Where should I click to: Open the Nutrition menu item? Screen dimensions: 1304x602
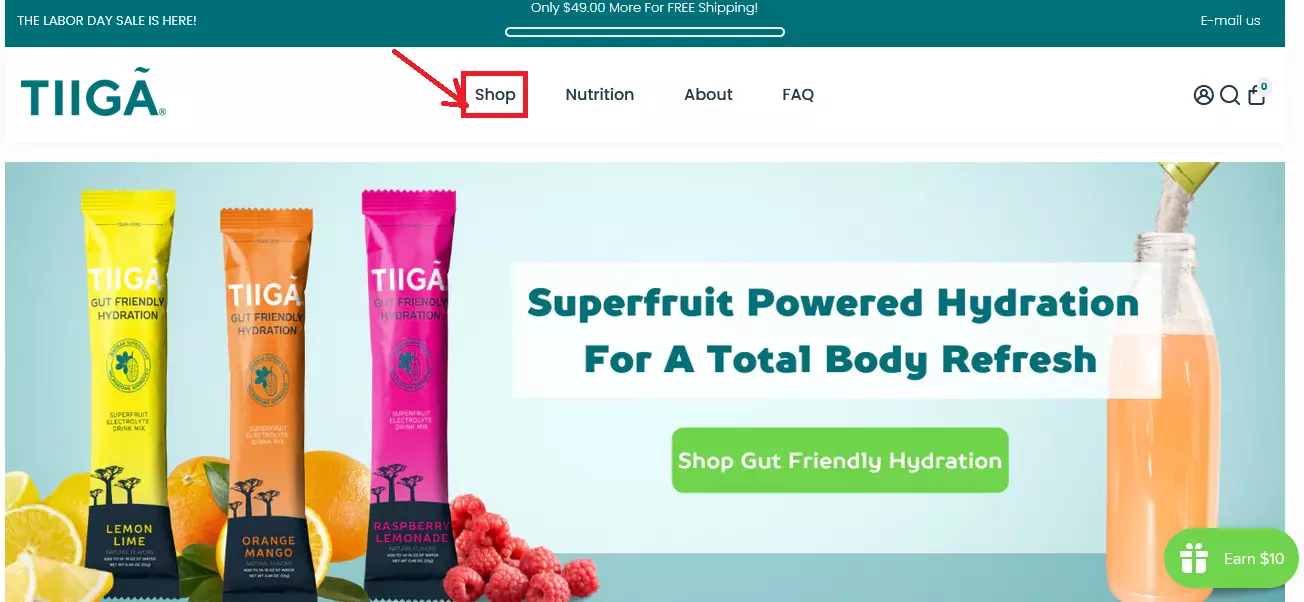pyautogui.click(x=600, y=95)
